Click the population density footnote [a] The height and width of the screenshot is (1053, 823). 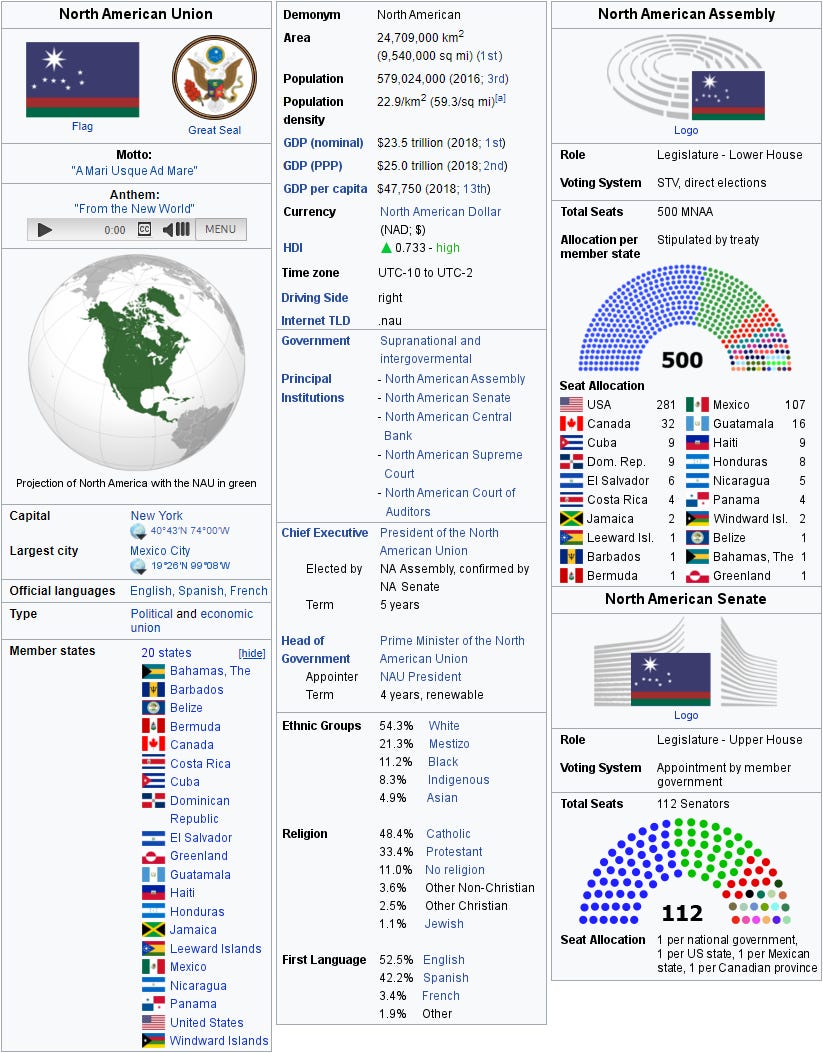[500, 98]
